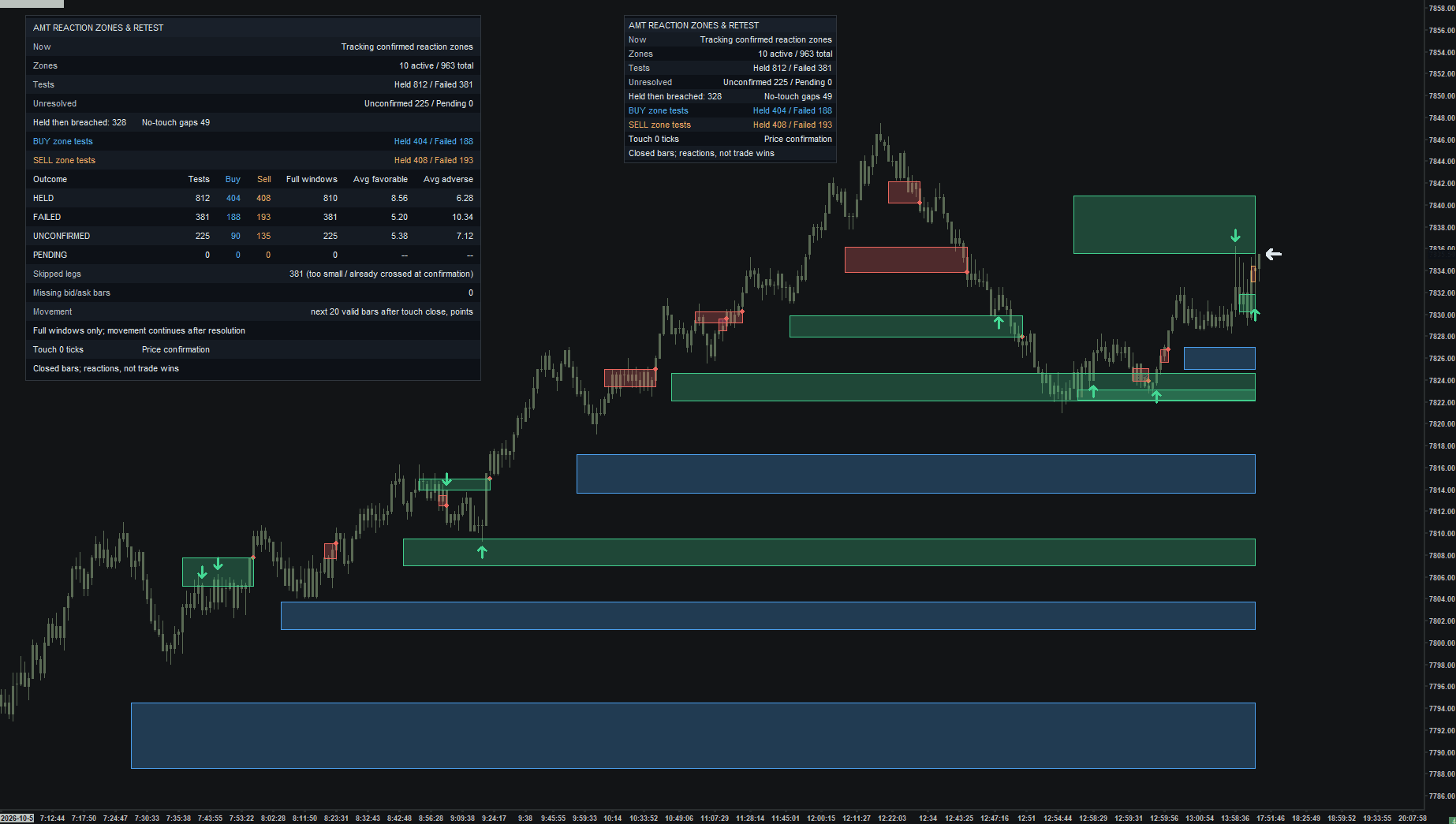The image size is (1456, 824).
Task: Click the 'Avg favorable' column header
Action: click(x=380, y=179)
